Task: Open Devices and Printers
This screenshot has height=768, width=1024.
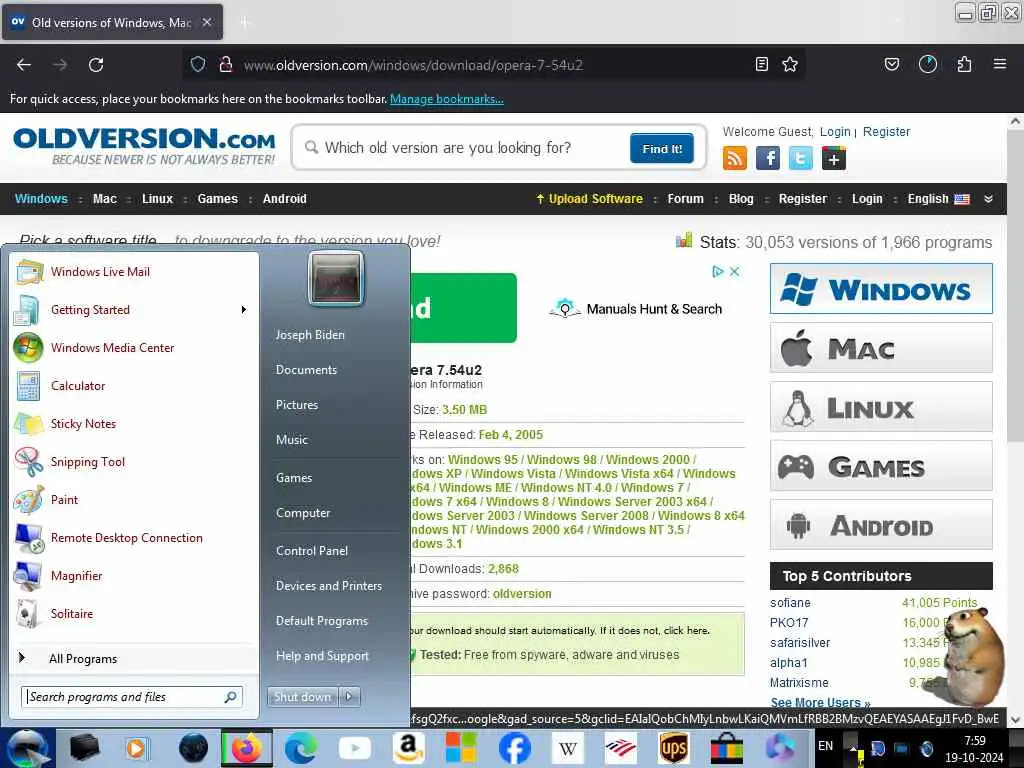Action: pyautogui.click(x=328, y=586)
